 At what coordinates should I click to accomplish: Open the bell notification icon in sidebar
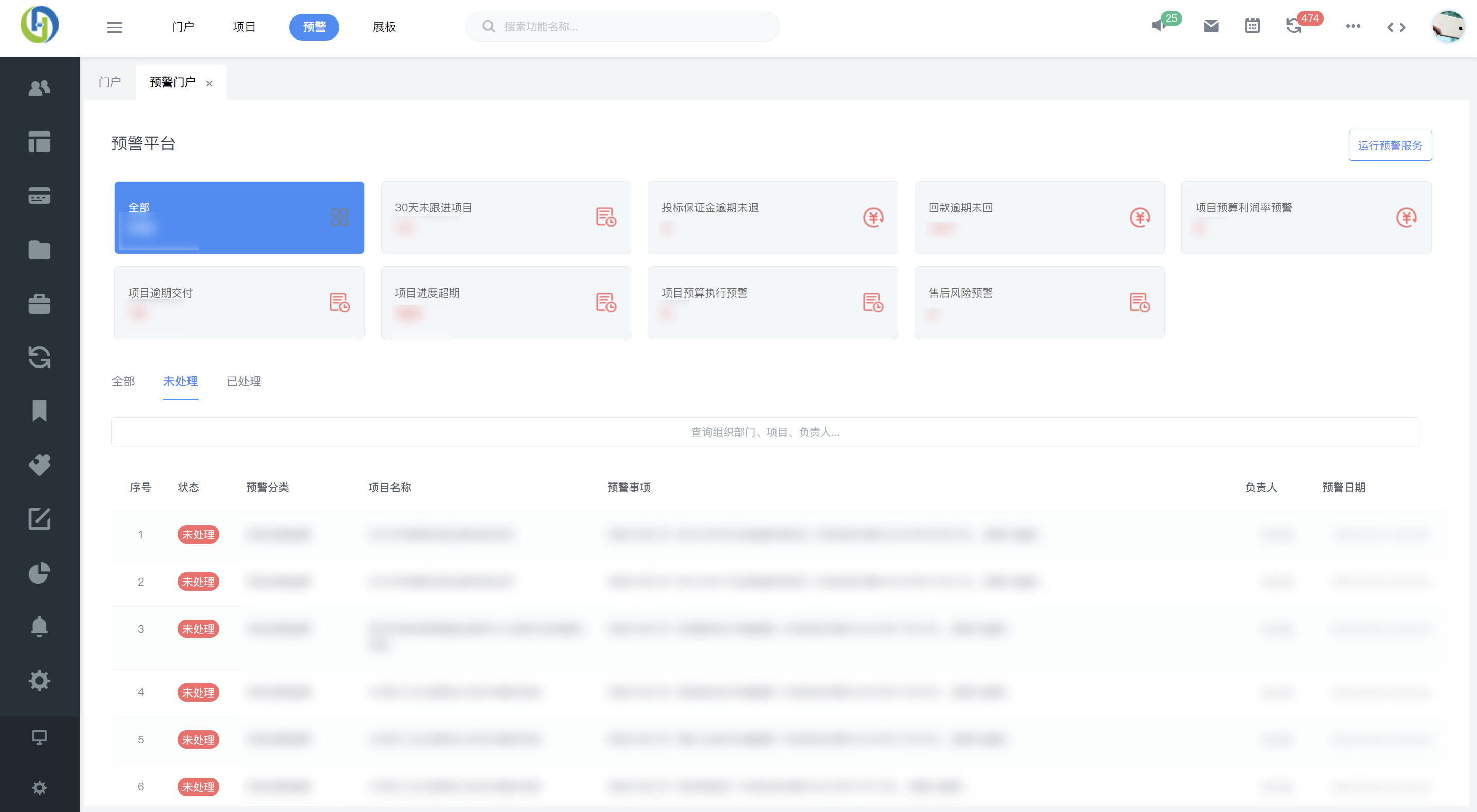pyautogui.click(x=39, y=626)
